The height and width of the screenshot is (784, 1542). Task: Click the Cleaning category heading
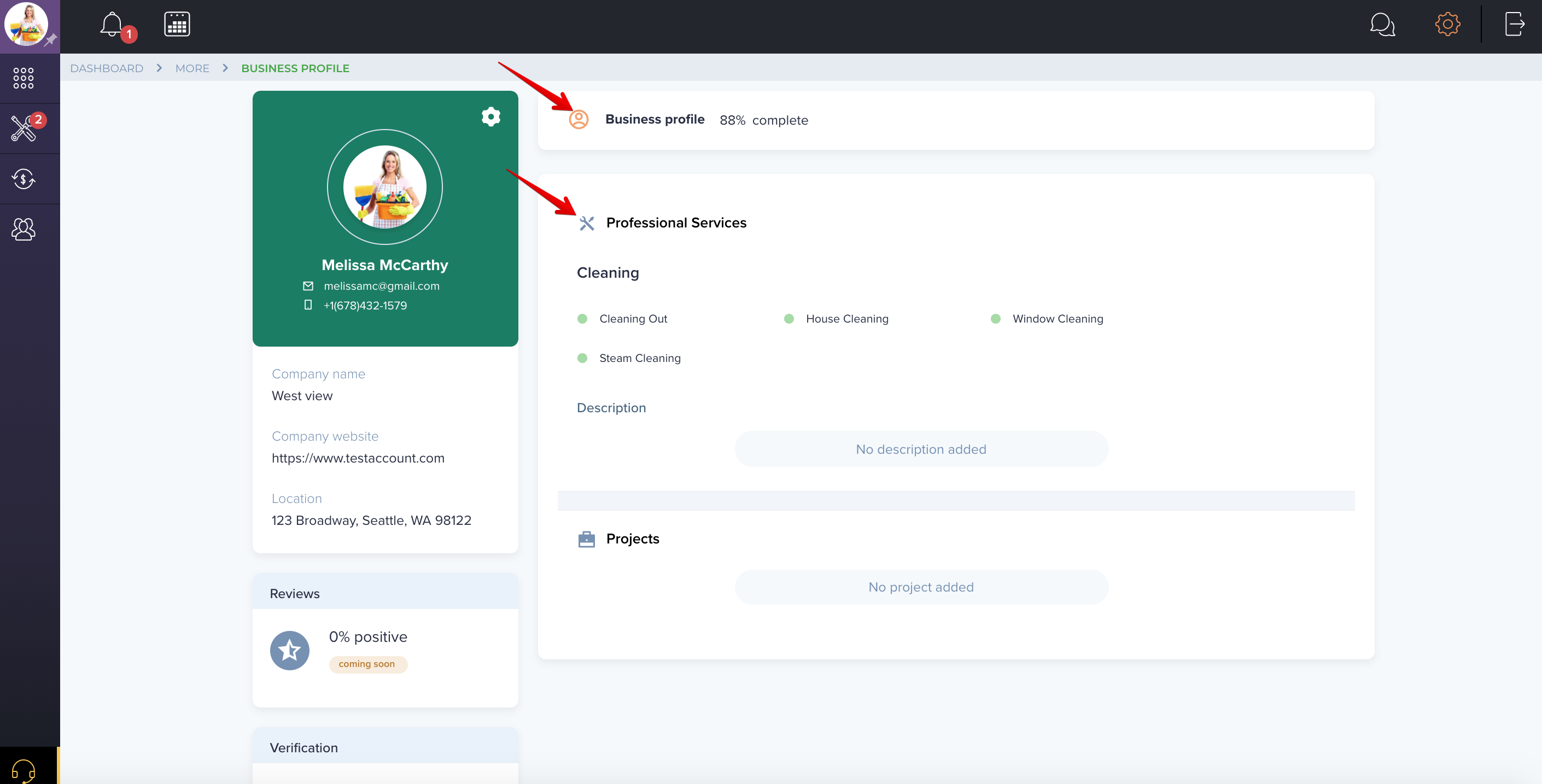(608, 273)
